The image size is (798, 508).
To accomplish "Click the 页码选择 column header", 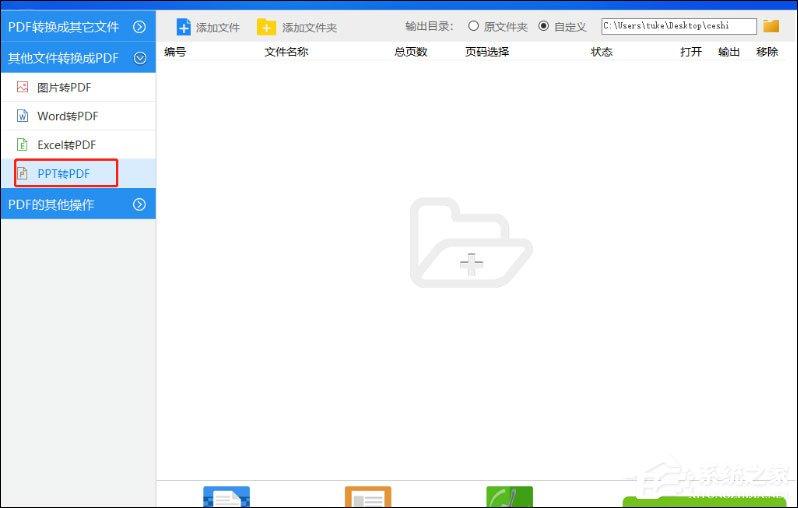I will [487, 51].
